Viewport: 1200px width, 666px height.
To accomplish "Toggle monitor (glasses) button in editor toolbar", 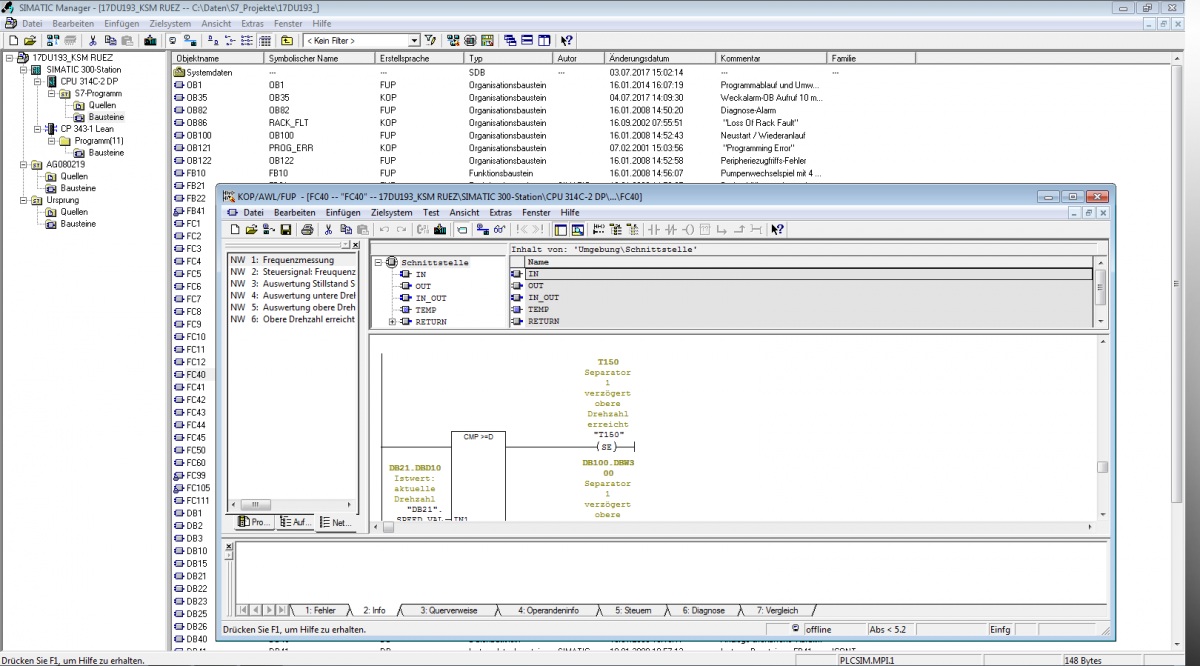I will click(498, 230).
